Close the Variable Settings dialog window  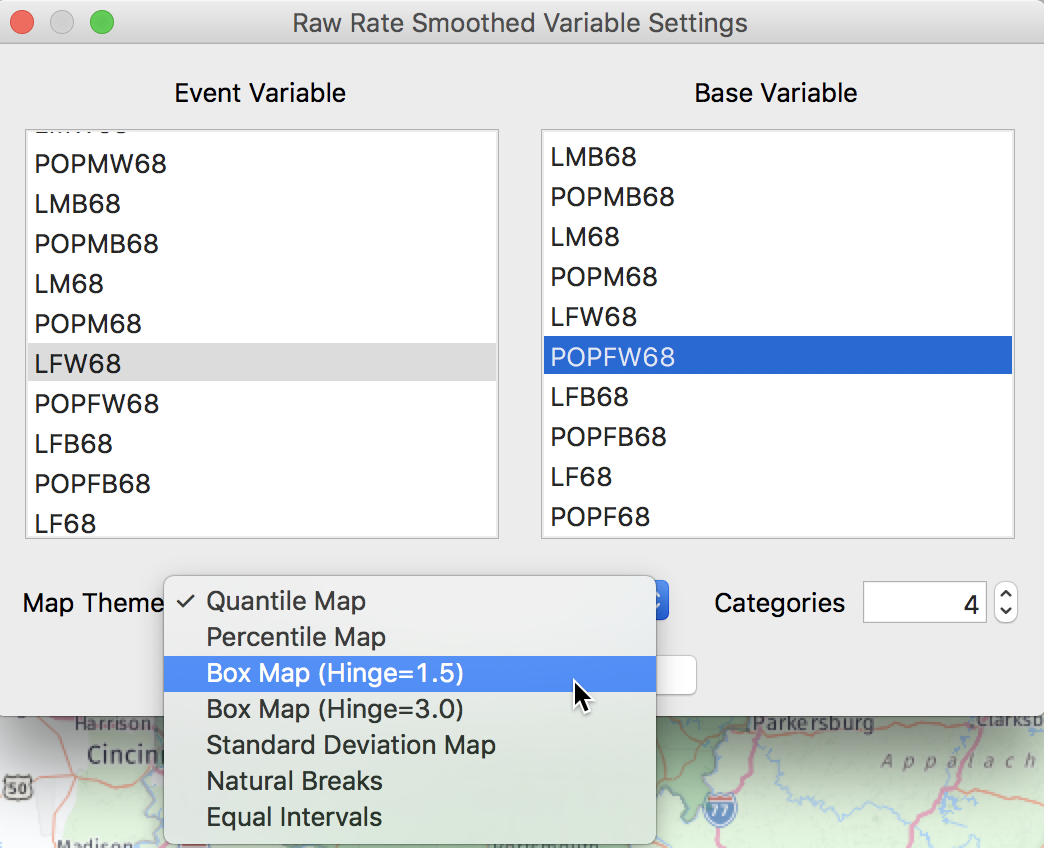tap(22, 23)
